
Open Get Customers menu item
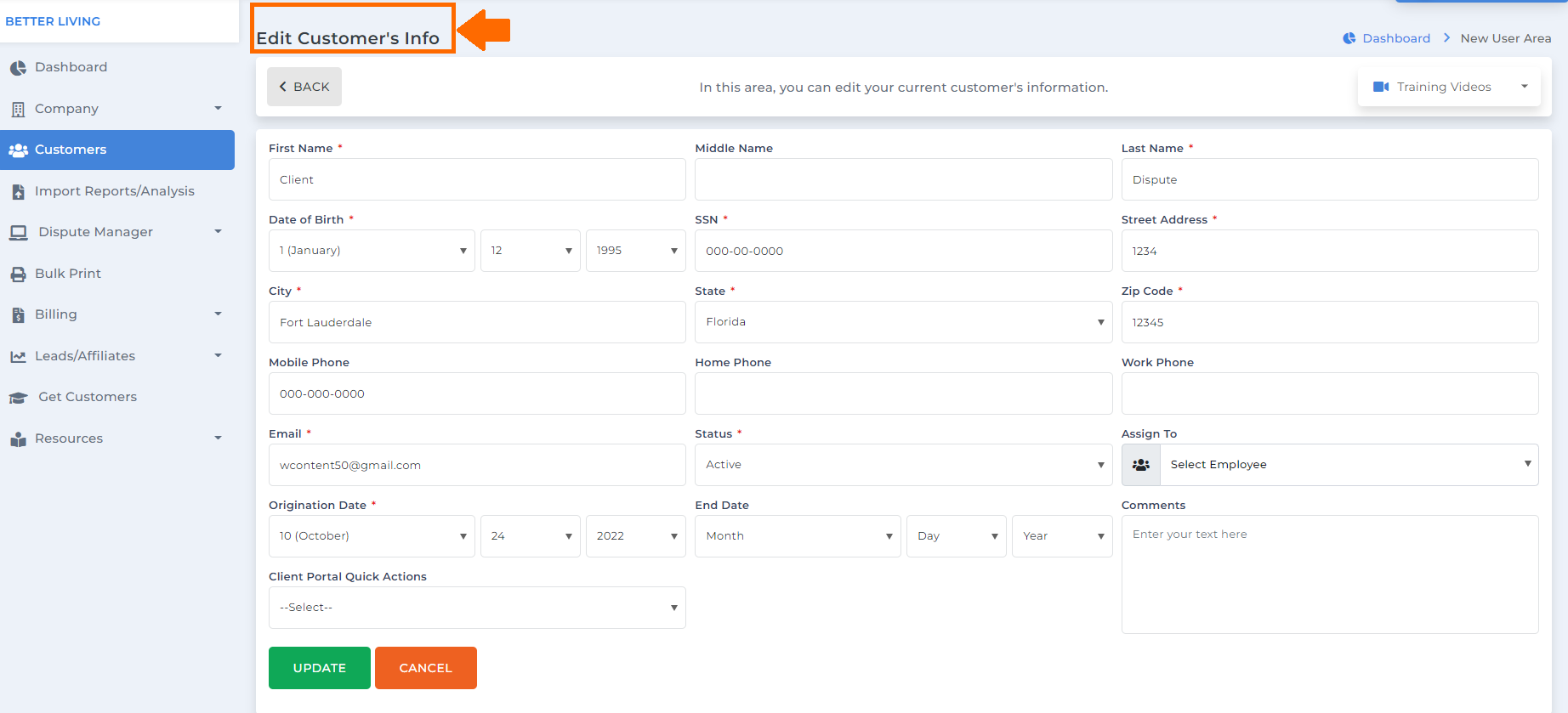pos(117,397)
